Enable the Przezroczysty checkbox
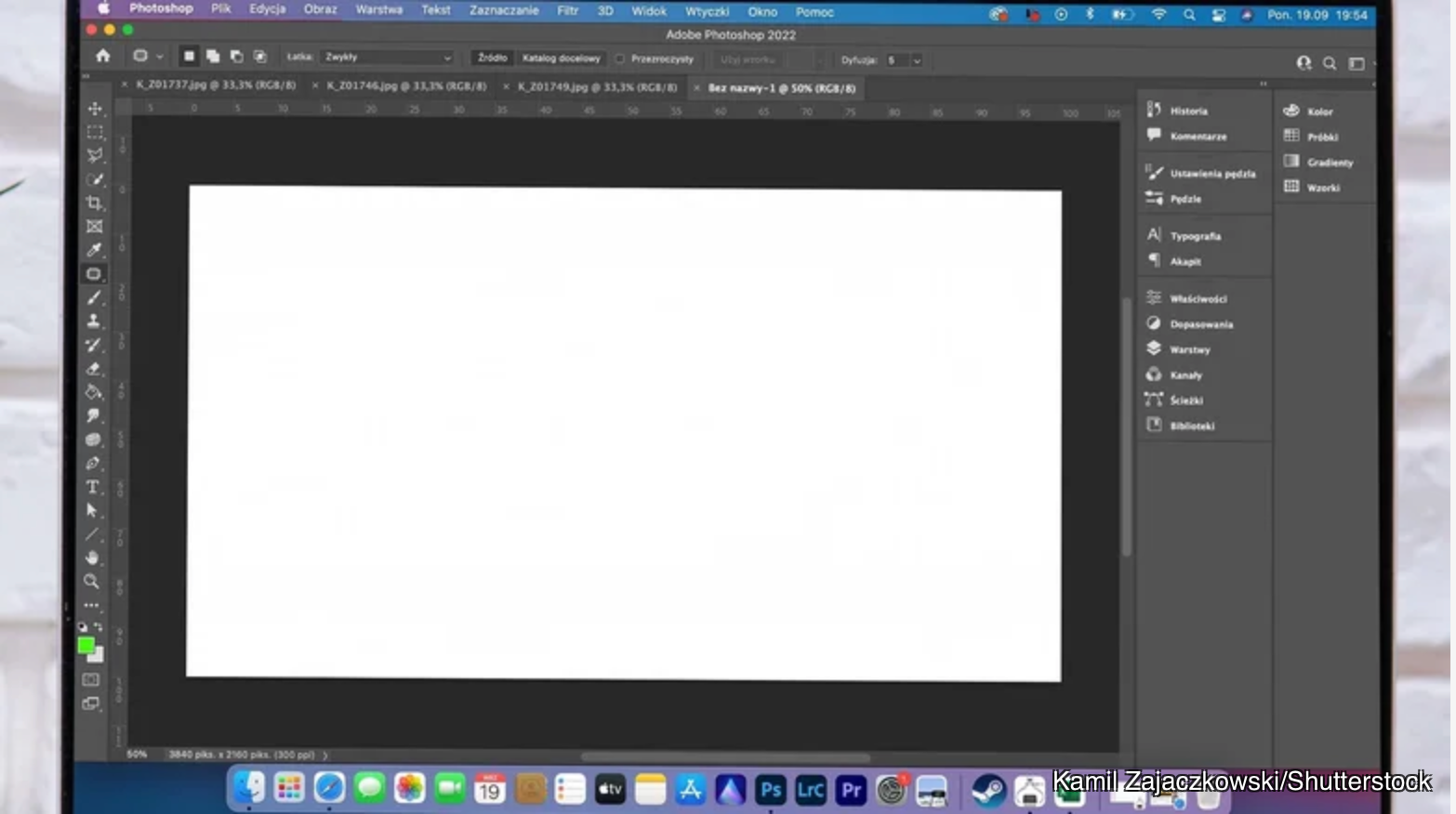The width and height of the screenshot is (1456, 814). (x=619, y=58)
